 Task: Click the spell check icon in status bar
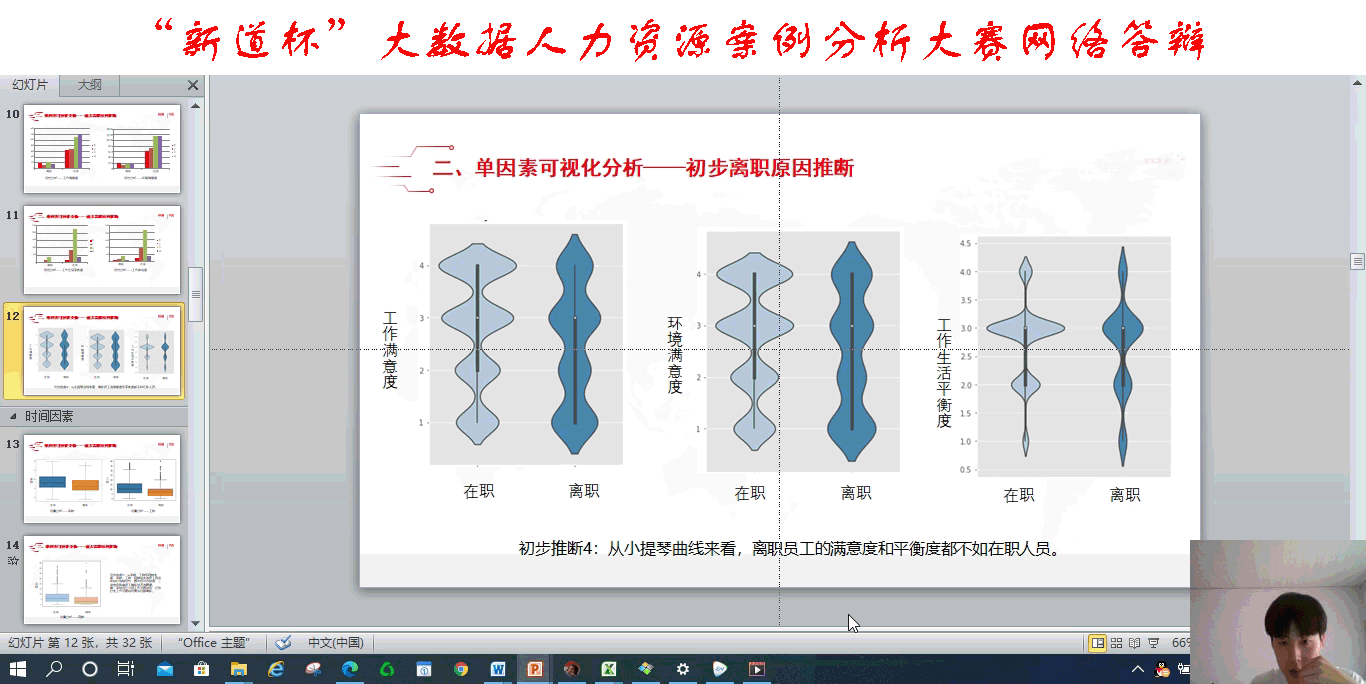click(x=283, y=643)
